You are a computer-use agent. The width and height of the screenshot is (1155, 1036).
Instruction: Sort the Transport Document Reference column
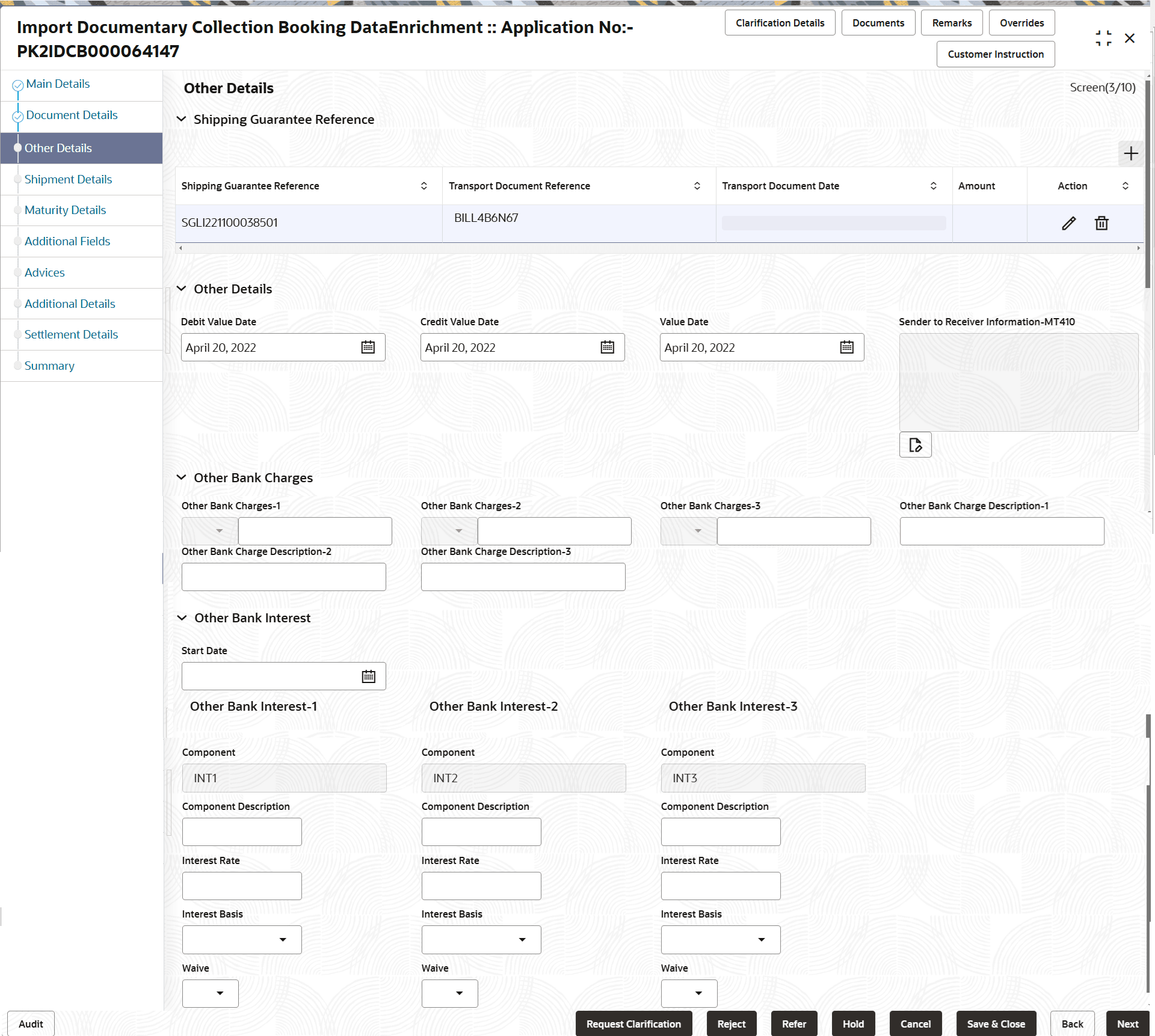coord(697,186)
